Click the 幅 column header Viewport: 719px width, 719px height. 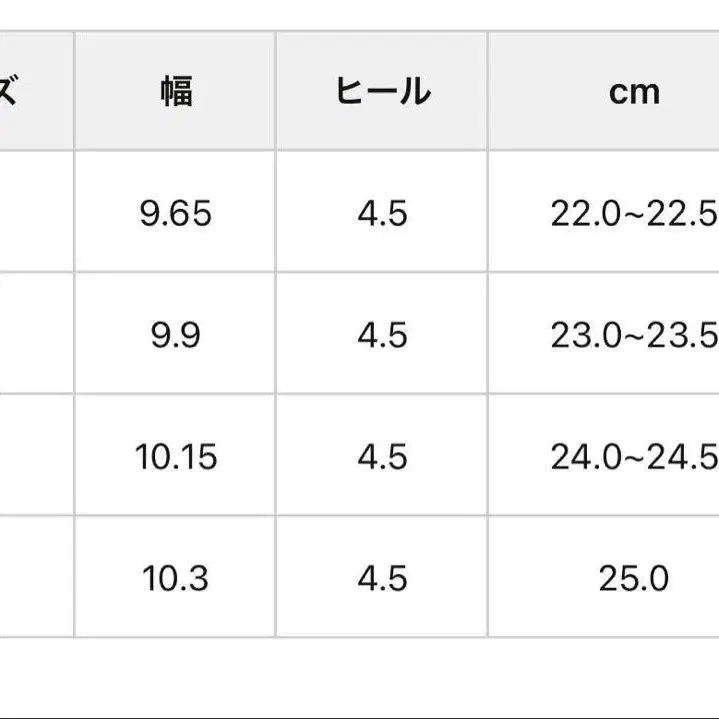pos(176,91)
